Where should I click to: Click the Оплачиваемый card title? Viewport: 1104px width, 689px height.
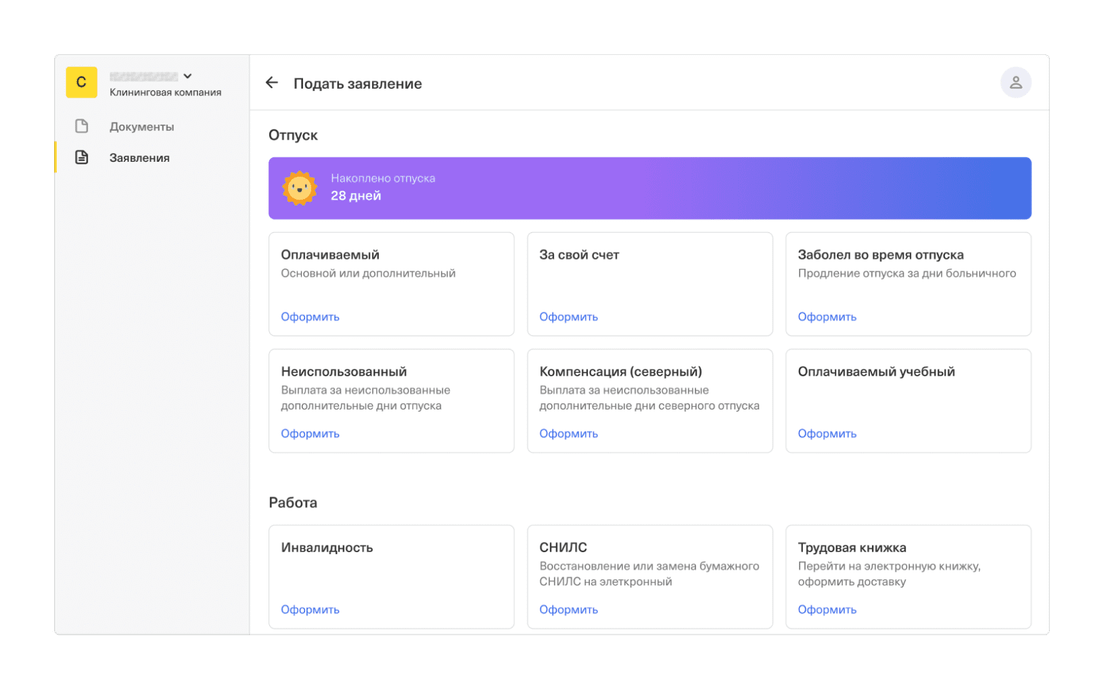point(330,255)
